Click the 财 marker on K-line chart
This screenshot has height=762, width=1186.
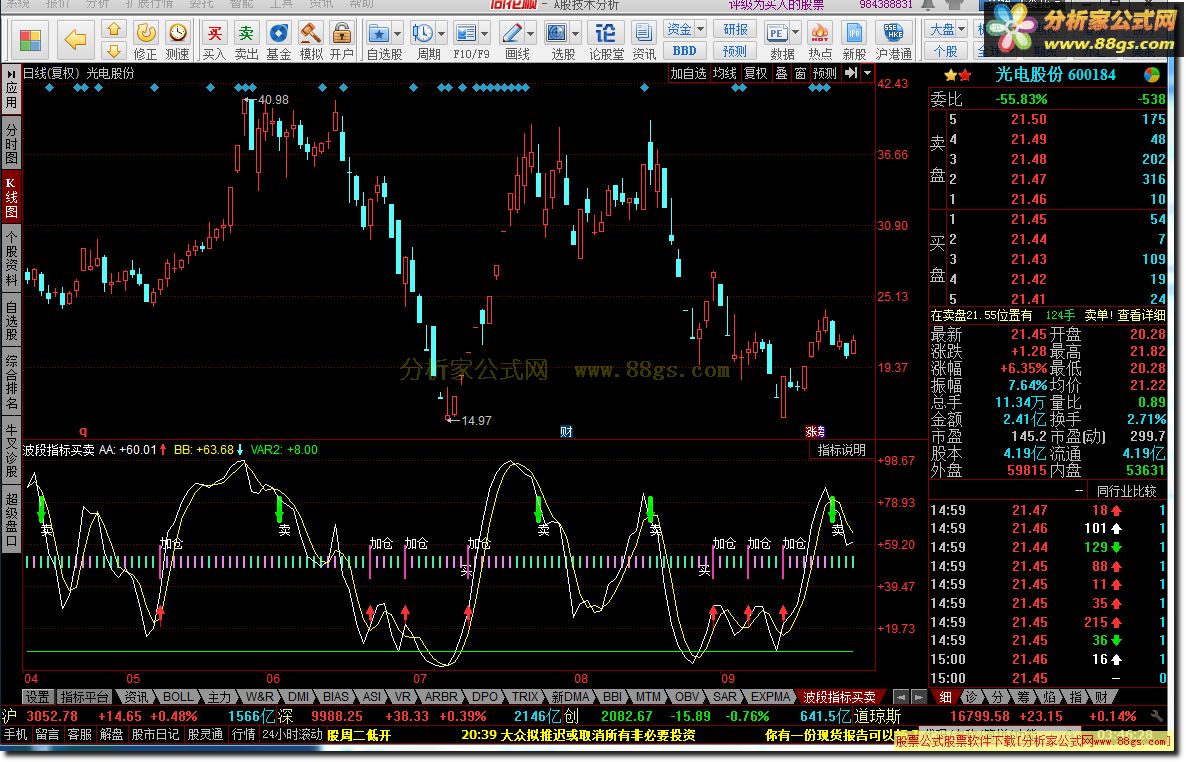pyautogui.click(x=566, y=431)
